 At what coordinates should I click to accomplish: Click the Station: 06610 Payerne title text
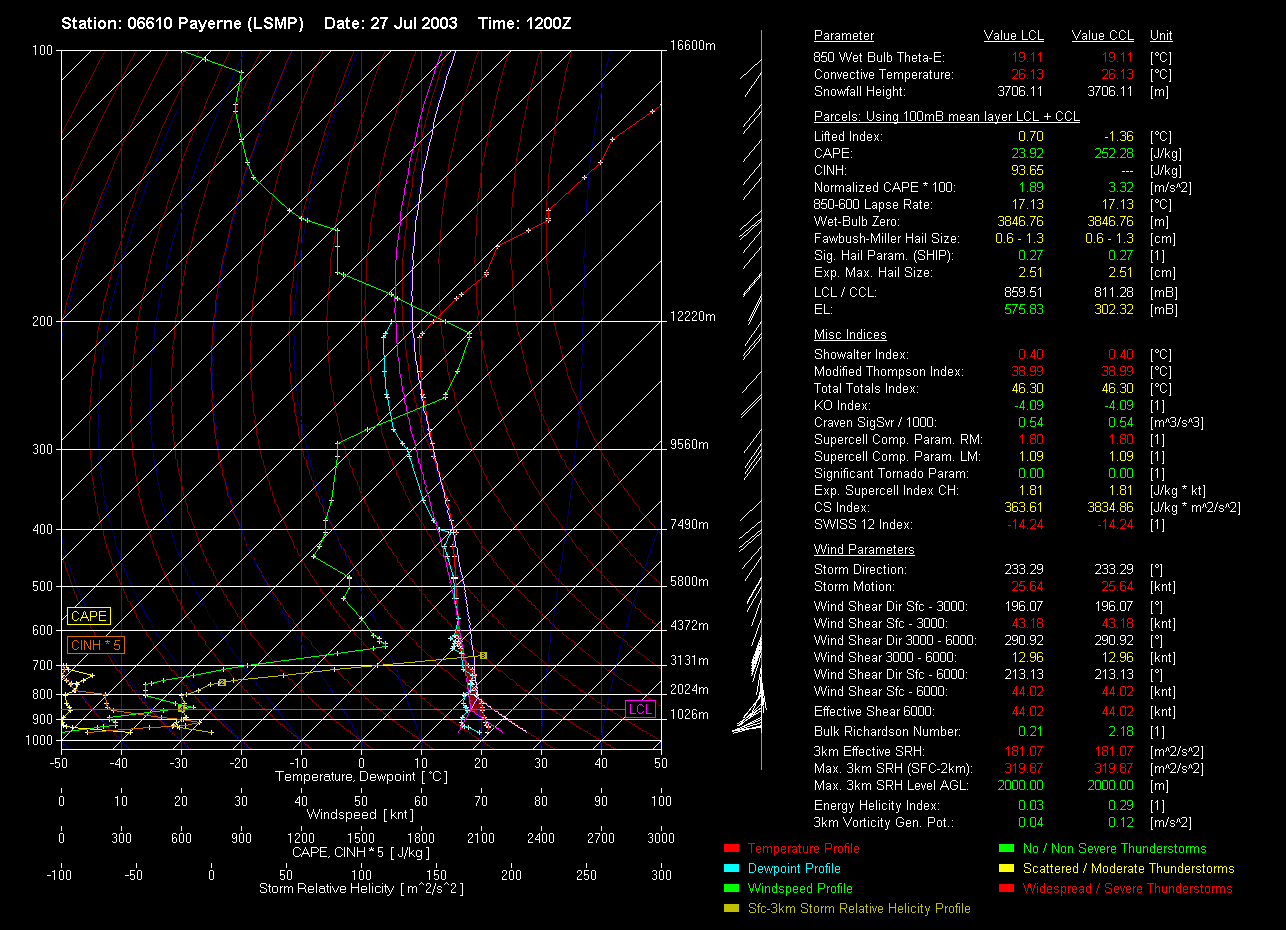(182, 23)
